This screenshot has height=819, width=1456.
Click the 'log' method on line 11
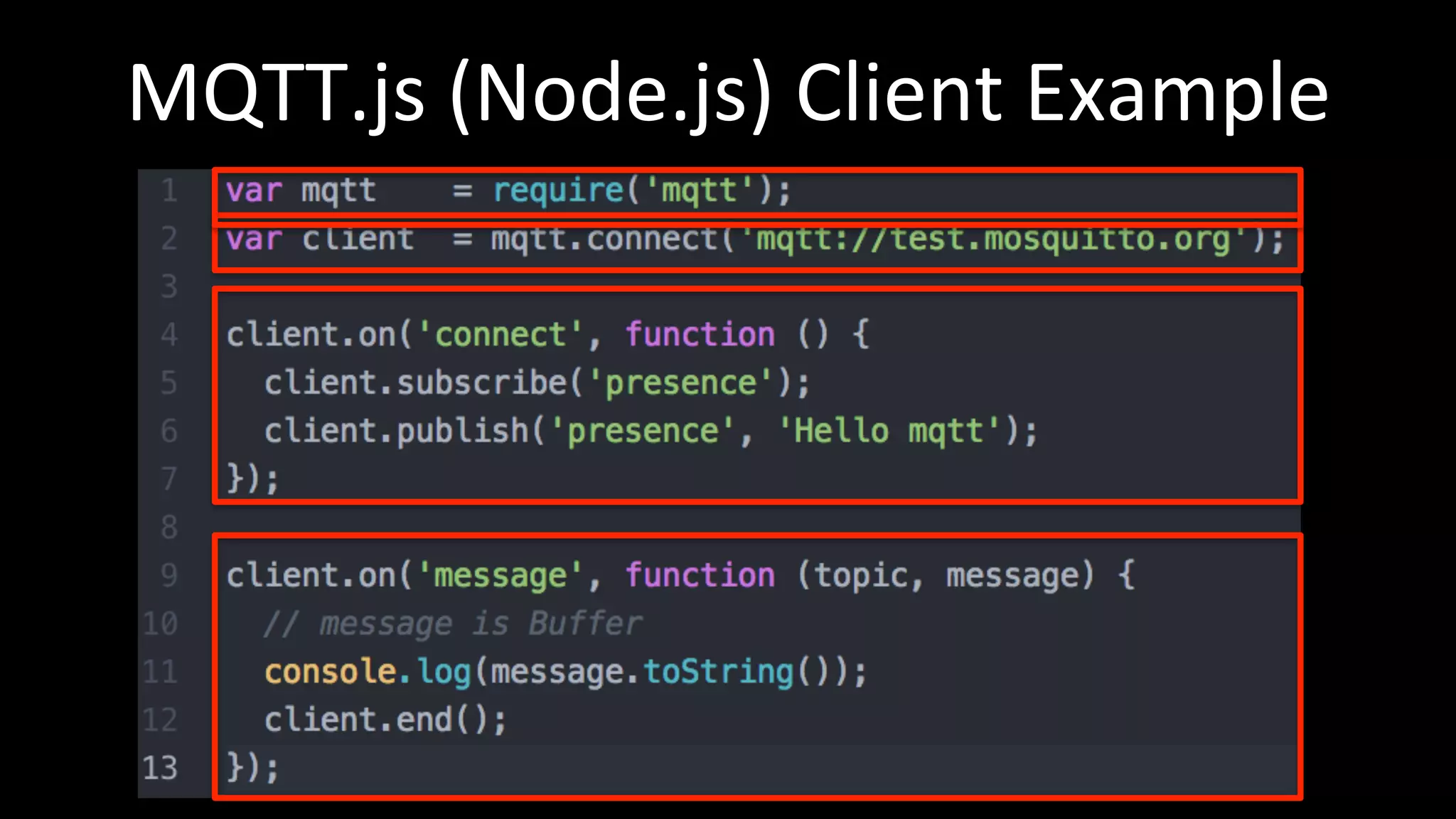[444, 673]
